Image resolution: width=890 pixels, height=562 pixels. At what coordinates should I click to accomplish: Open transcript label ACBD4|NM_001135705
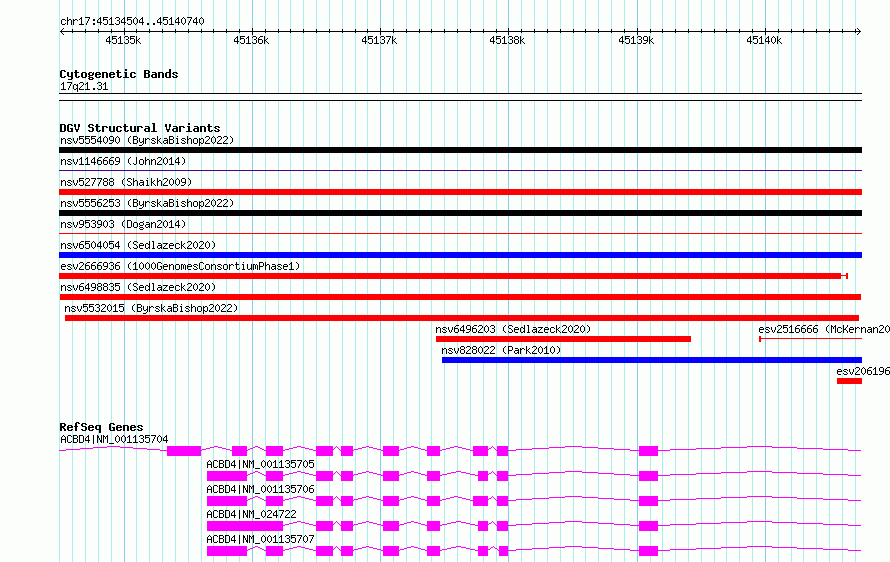[260, 464]
